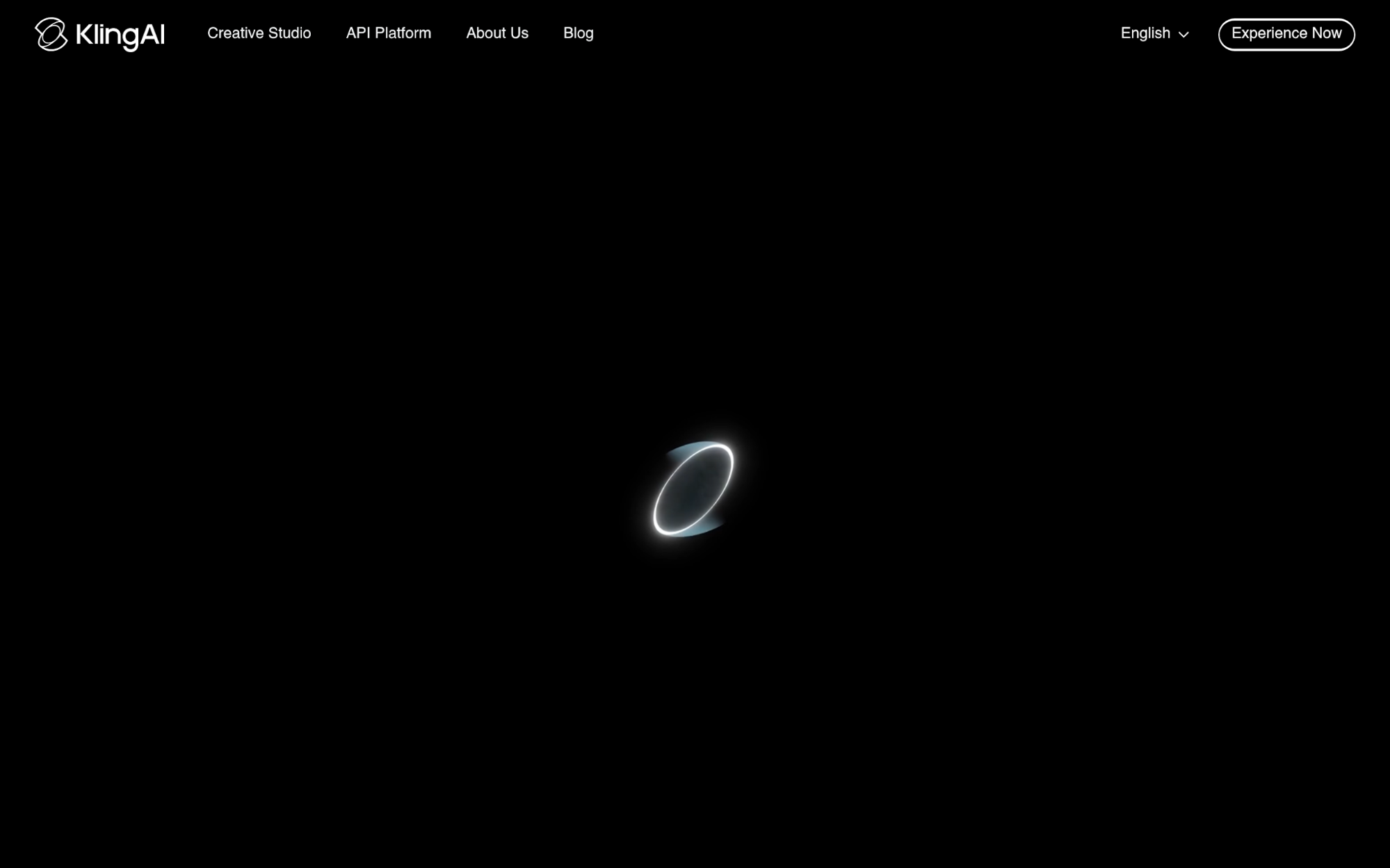Select the word English in the header

[x=1145, y=33]
